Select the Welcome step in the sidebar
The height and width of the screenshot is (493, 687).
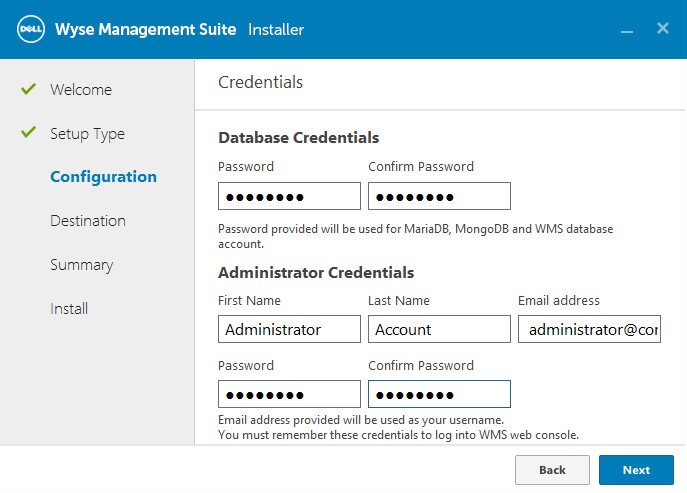point(81,90)
